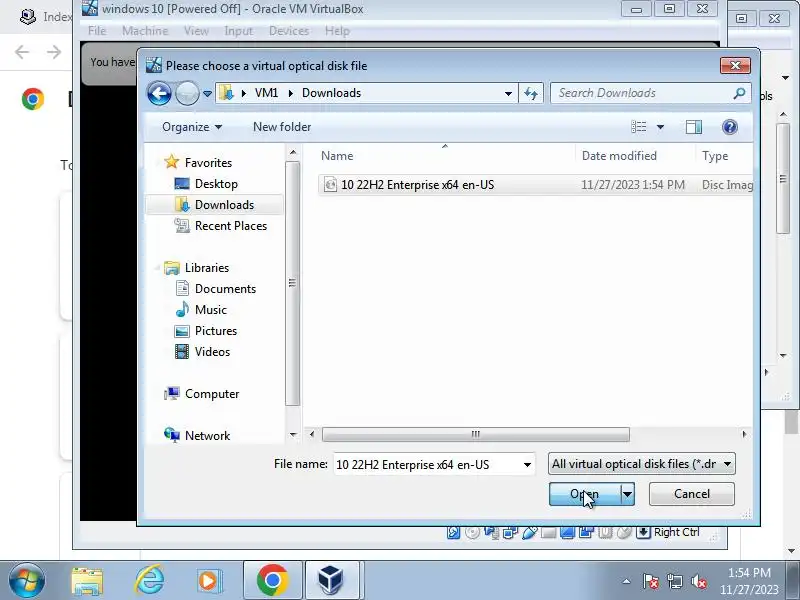Sort files by the Name column
Image resolution: width=800 pixels, height=600 pixels.
337,156
